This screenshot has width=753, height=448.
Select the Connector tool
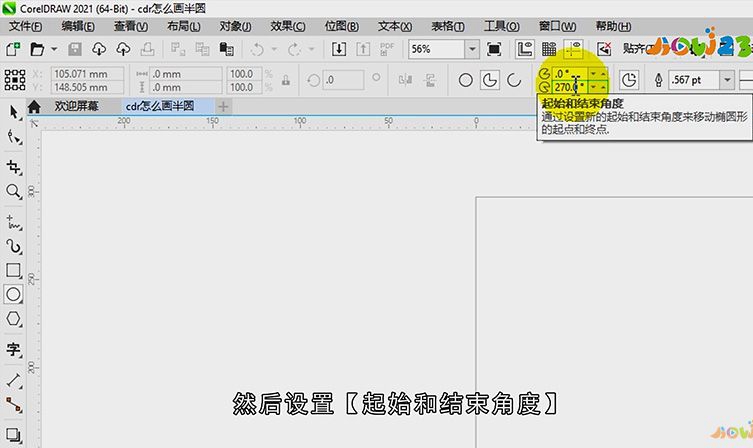13,405
